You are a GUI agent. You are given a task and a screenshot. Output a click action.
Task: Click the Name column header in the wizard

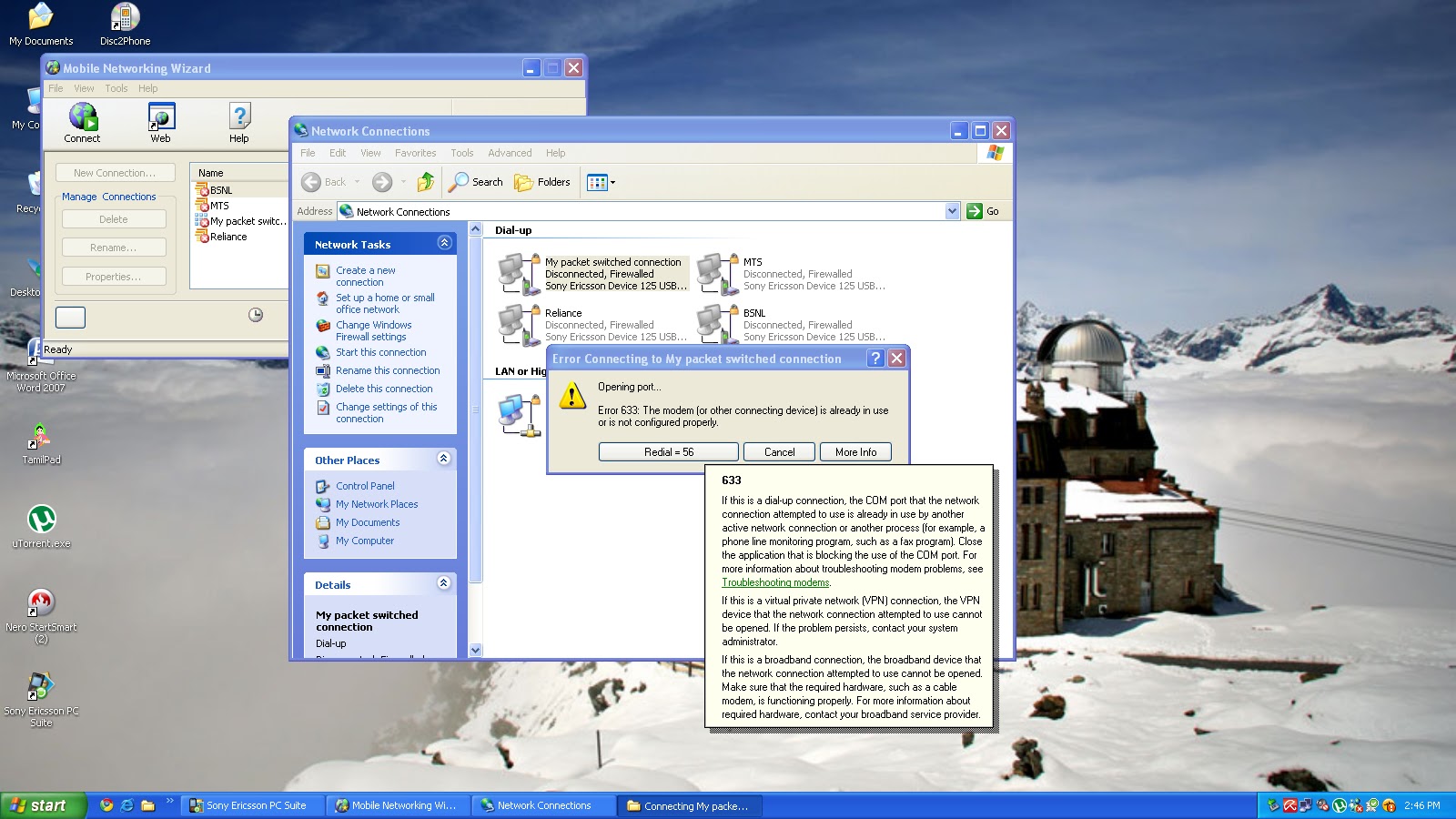(x=239, y=173)
